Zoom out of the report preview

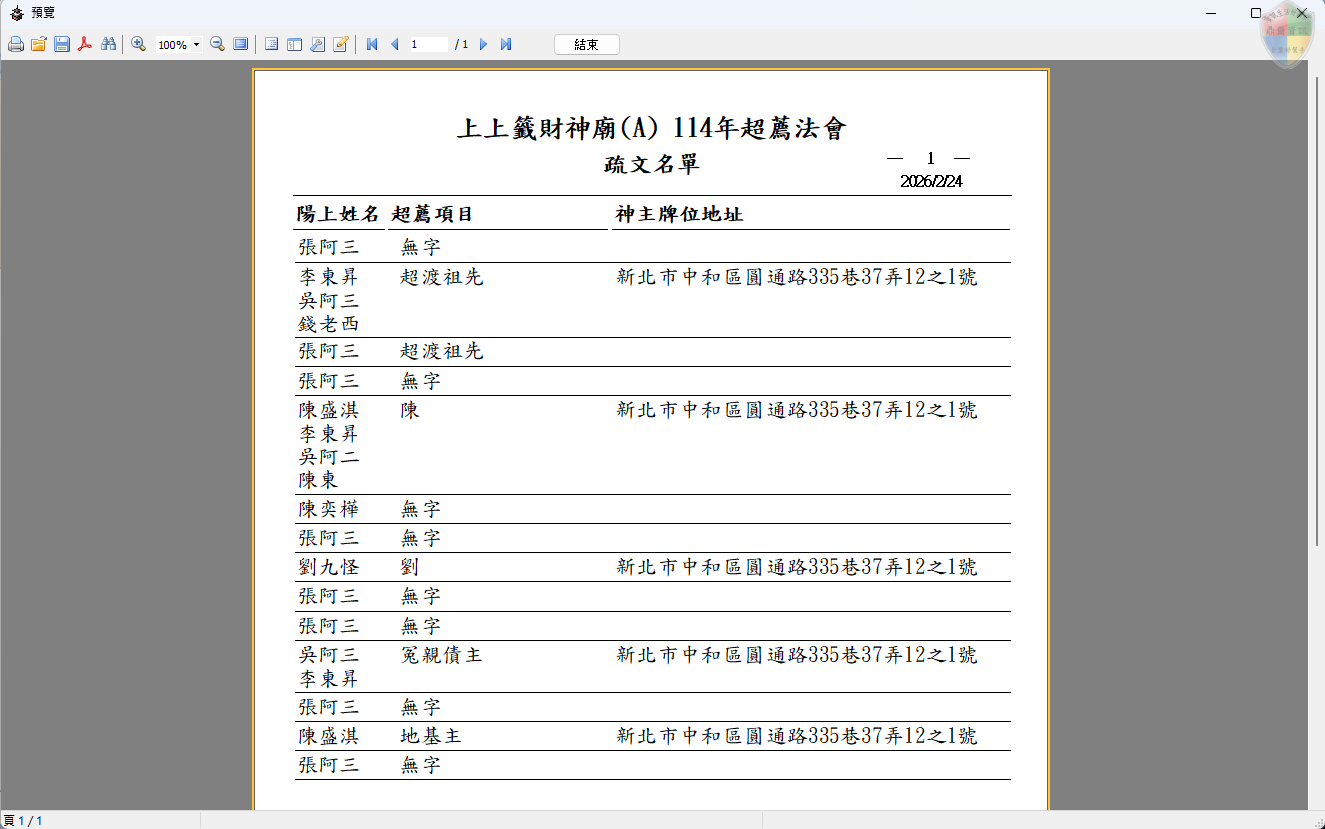pyautogui.click(x=216, y=44)
